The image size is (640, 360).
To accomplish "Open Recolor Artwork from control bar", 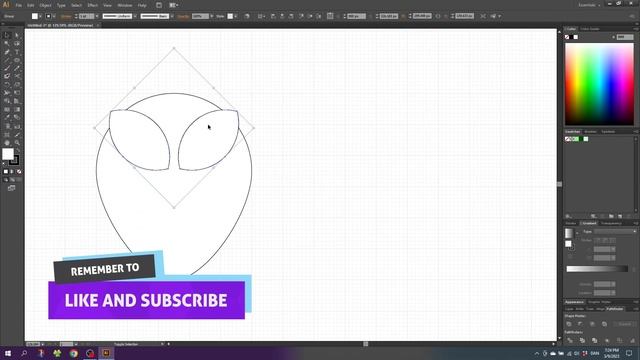I will point(247,16).
